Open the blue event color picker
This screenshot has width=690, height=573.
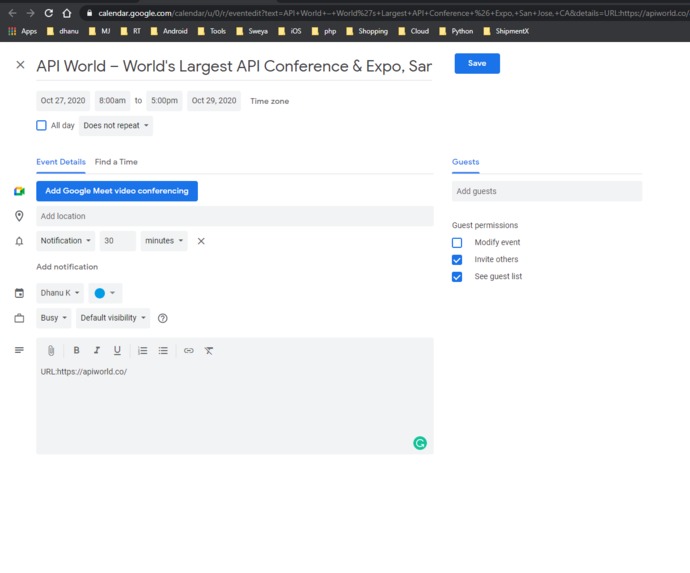(x=105, y=293)
